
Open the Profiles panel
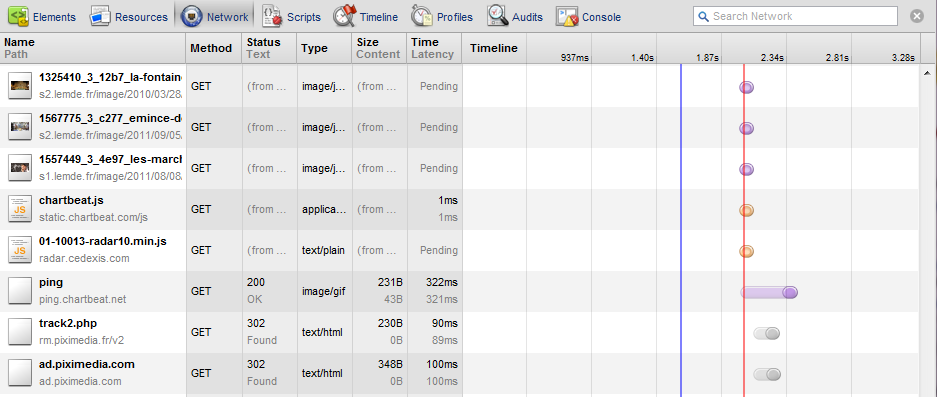point(442,17)
